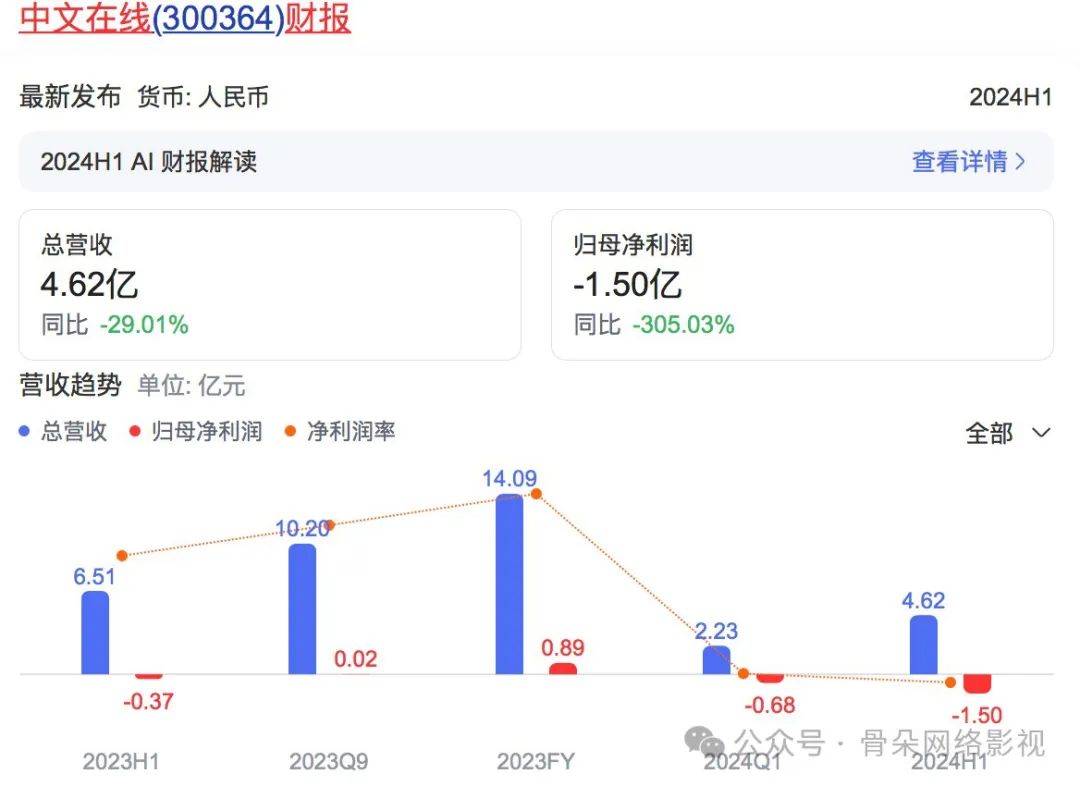
Task: Select the 2023FY axis label
Action: 535,762
